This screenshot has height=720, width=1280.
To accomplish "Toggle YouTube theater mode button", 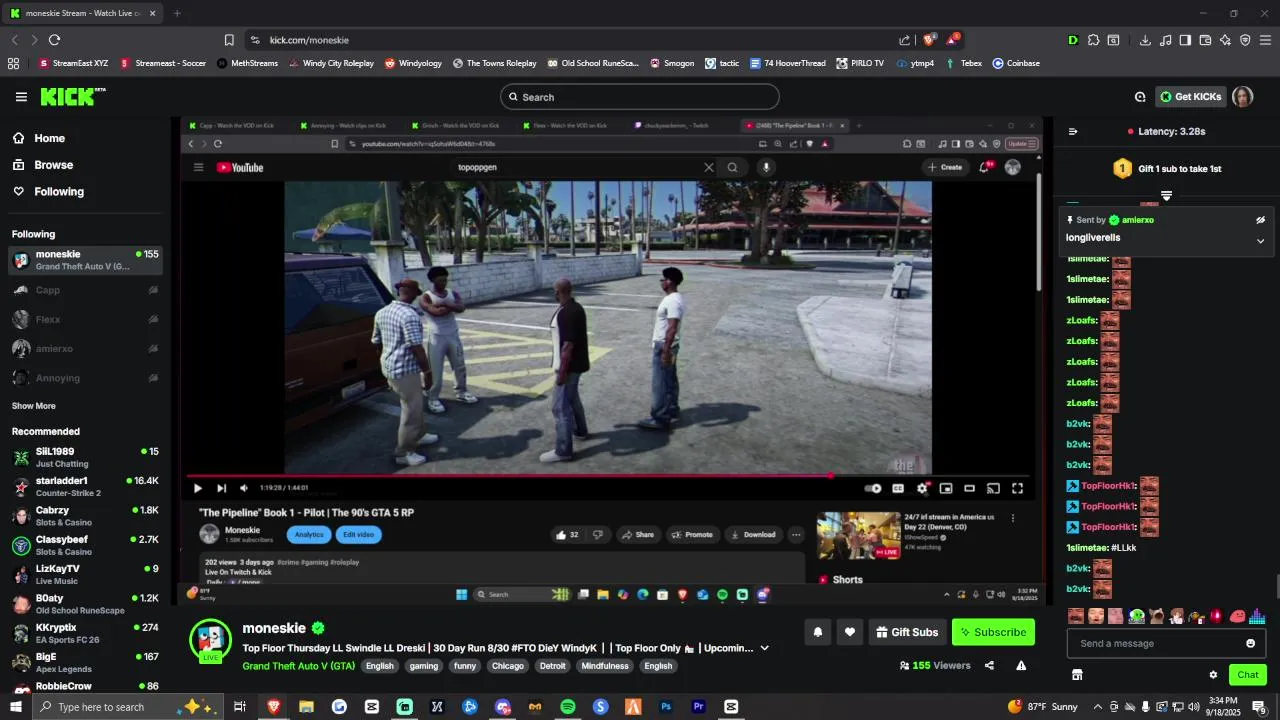I will point(969,488).
